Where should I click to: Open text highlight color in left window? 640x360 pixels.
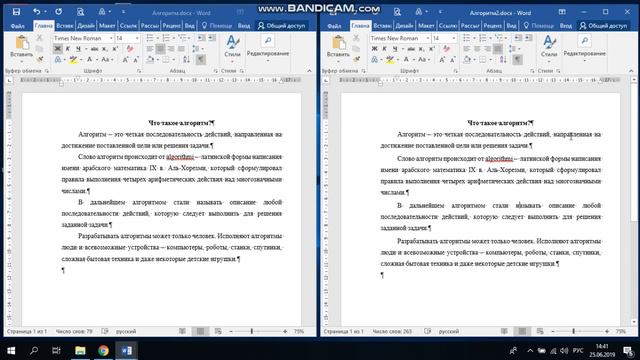[x=73, y=60]
